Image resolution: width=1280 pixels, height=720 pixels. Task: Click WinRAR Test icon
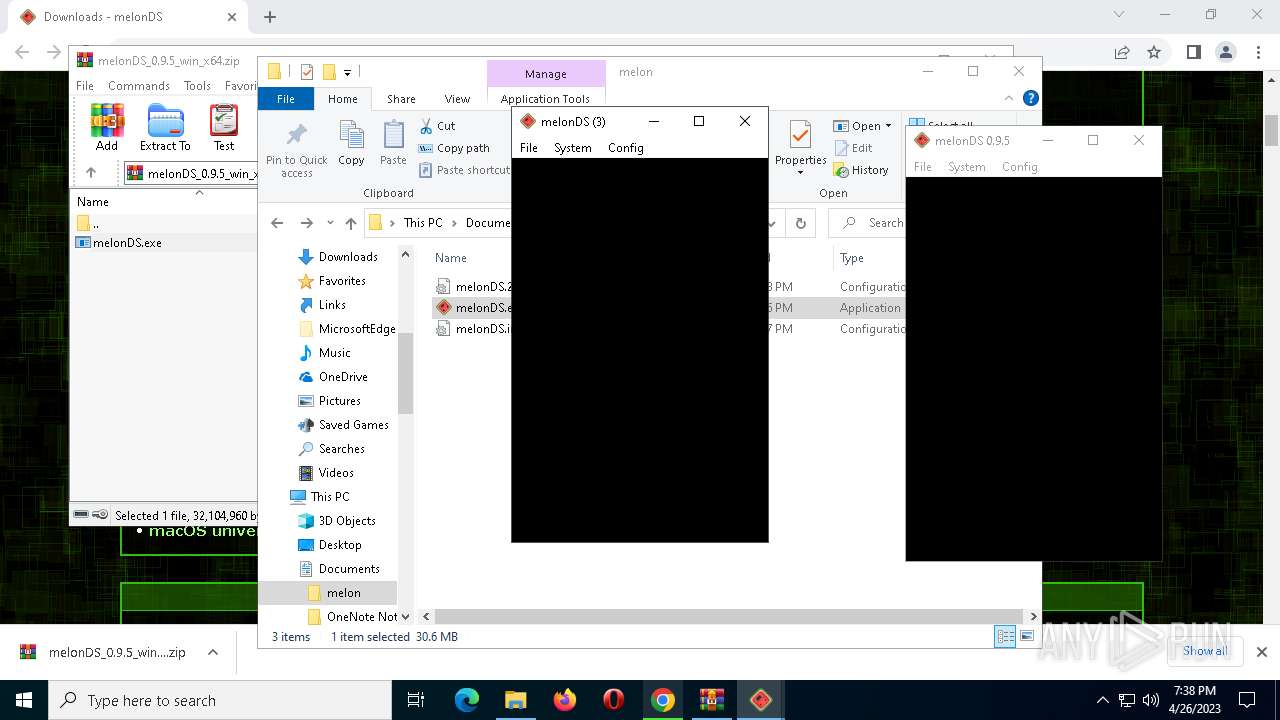pyautogui.click(x=224, y=128)
